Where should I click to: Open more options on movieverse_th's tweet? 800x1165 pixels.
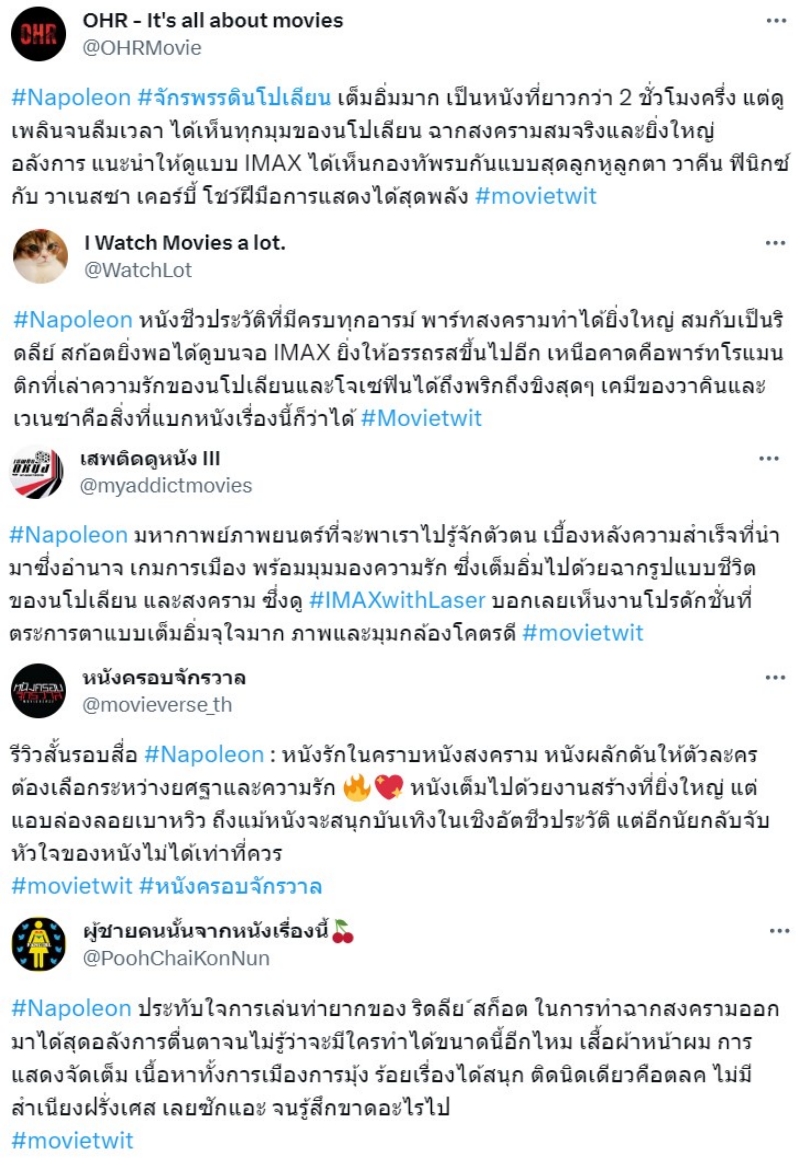pos(775,678)
